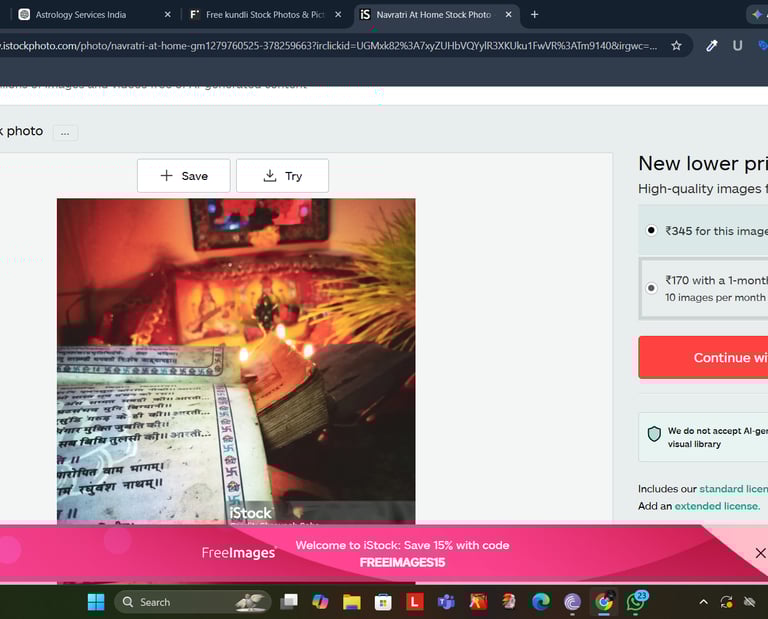768x619 pixels.
Task: Dismiss the FreeImages promo banner
Action: pyautogui.click(x=760, y=553)
